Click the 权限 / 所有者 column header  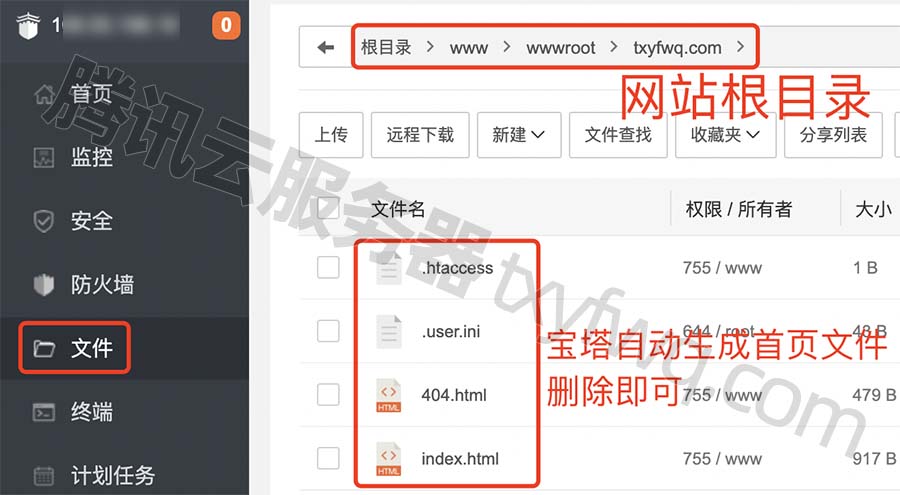pyautogui.click(x=739, y=209)
